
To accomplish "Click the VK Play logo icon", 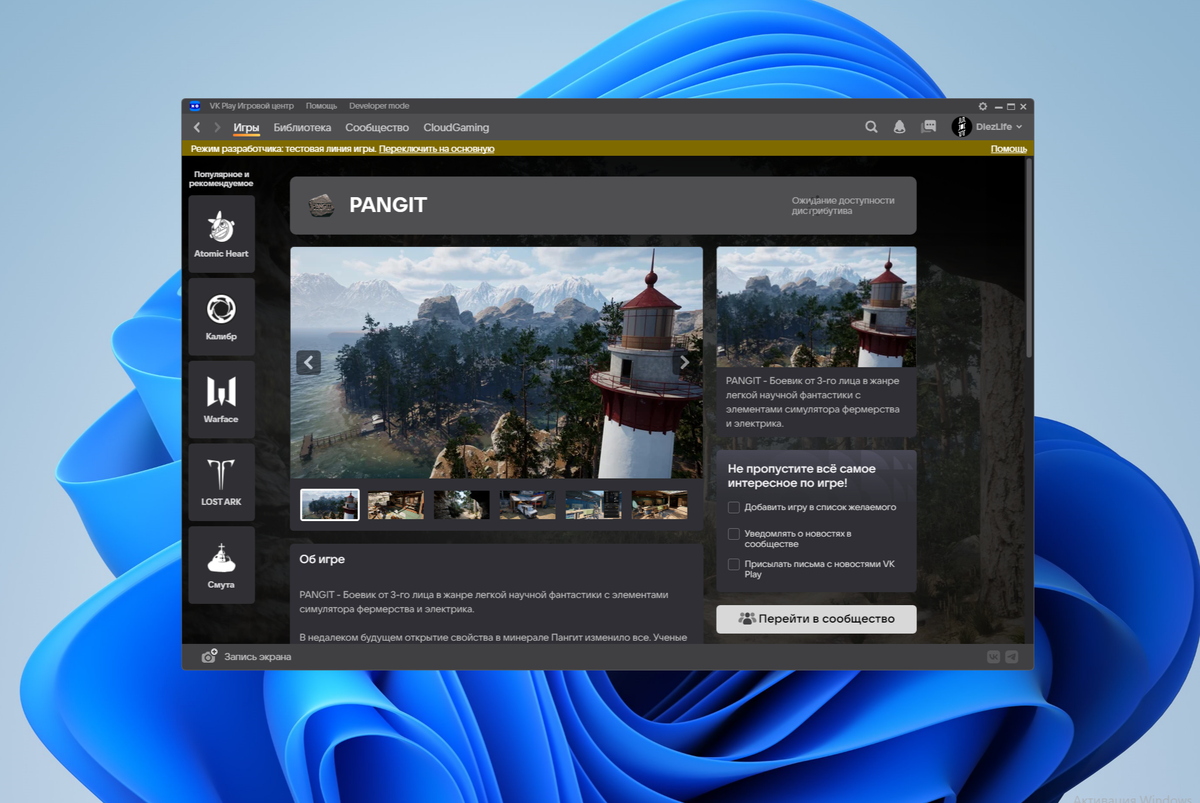I will tap(195, 106).
